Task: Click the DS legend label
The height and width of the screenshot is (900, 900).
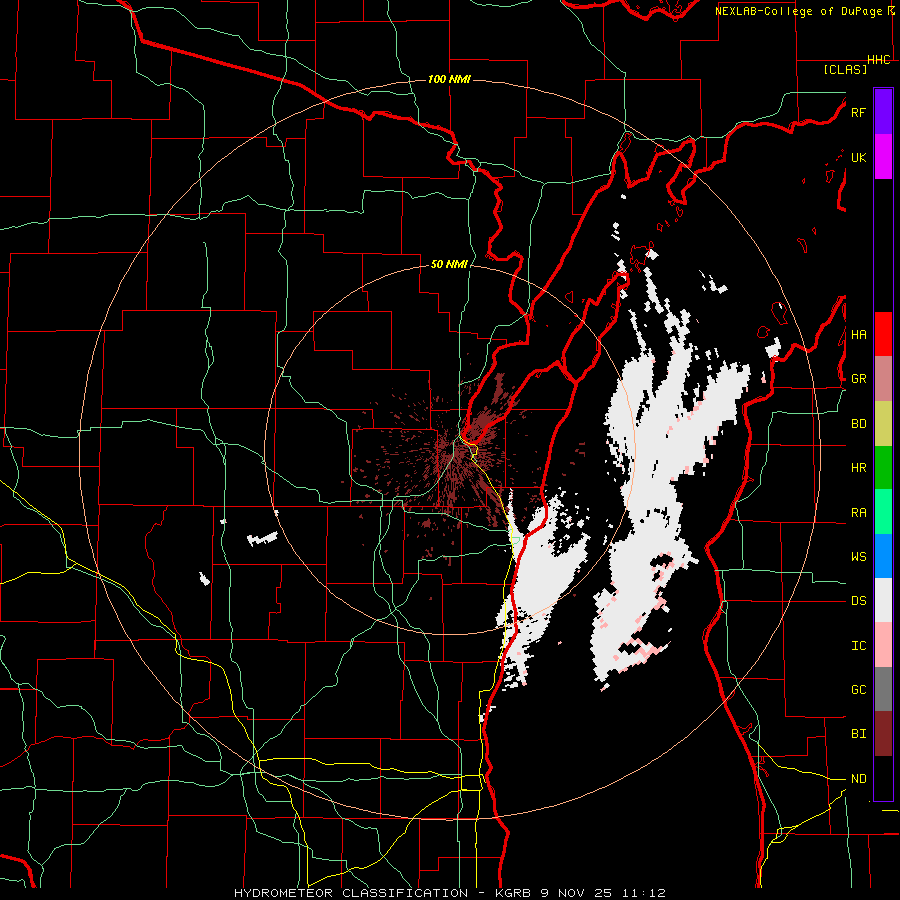Action: pyautogui.click(x=858, y=601)
